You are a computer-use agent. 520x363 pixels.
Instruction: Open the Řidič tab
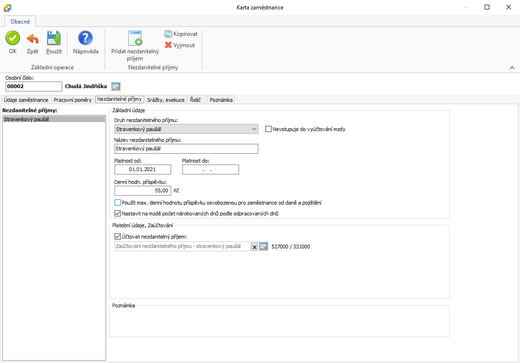(195, 100)
